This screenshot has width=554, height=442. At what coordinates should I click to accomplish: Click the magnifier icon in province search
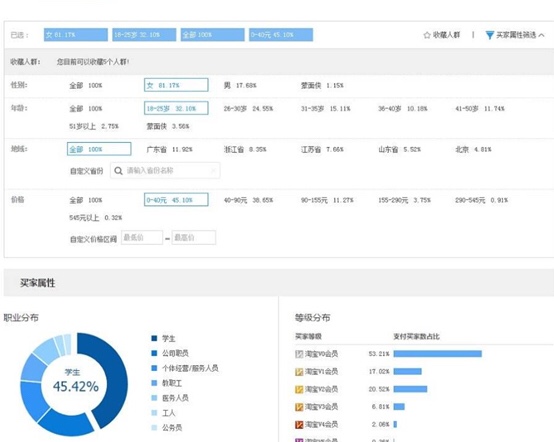(x=118, y=171)
